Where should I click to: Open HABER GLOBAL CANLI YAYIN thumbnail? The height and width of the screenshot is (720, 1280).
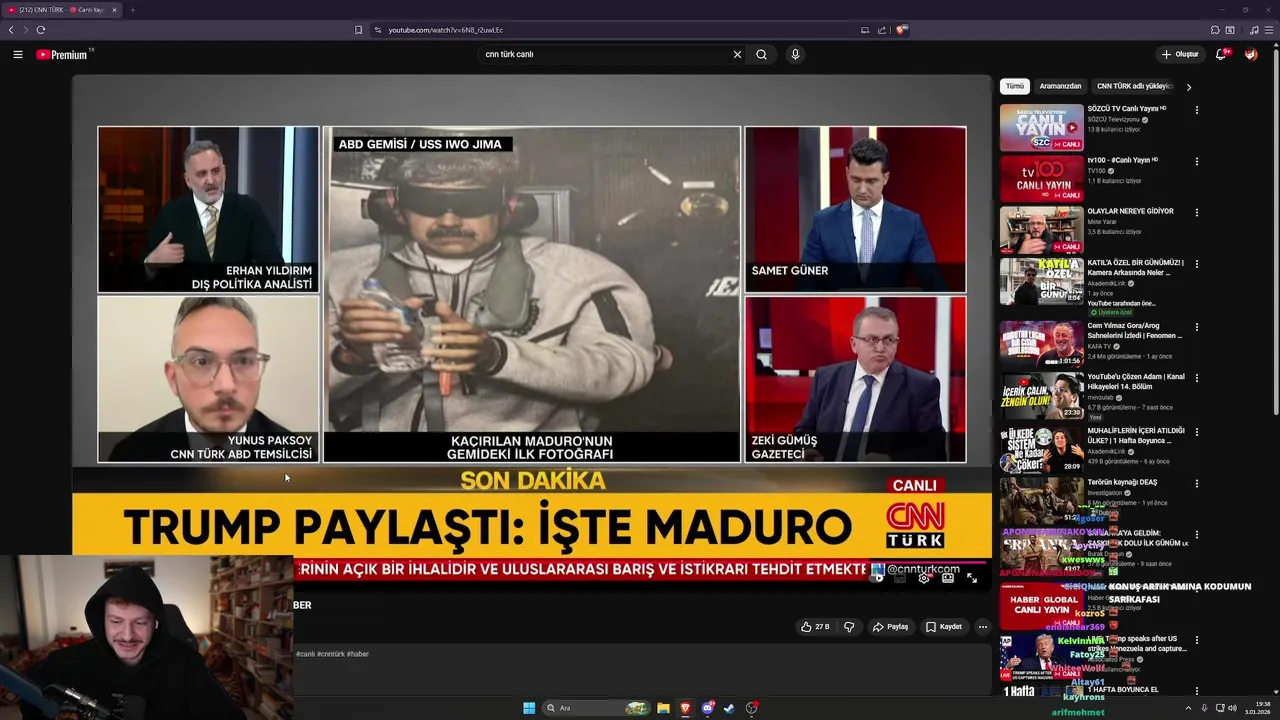1042,606
